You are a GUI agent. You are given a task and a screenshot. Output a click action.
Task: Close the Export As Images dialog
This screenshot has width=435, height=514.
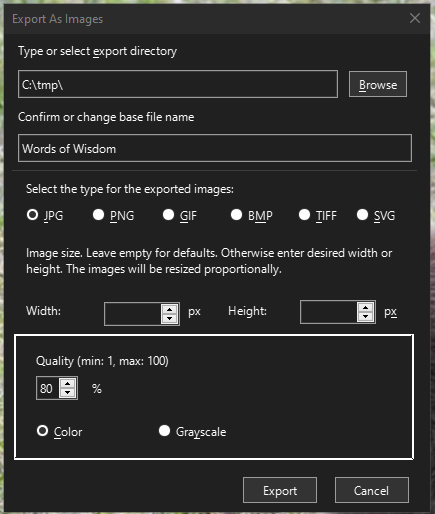pos(415,18)
